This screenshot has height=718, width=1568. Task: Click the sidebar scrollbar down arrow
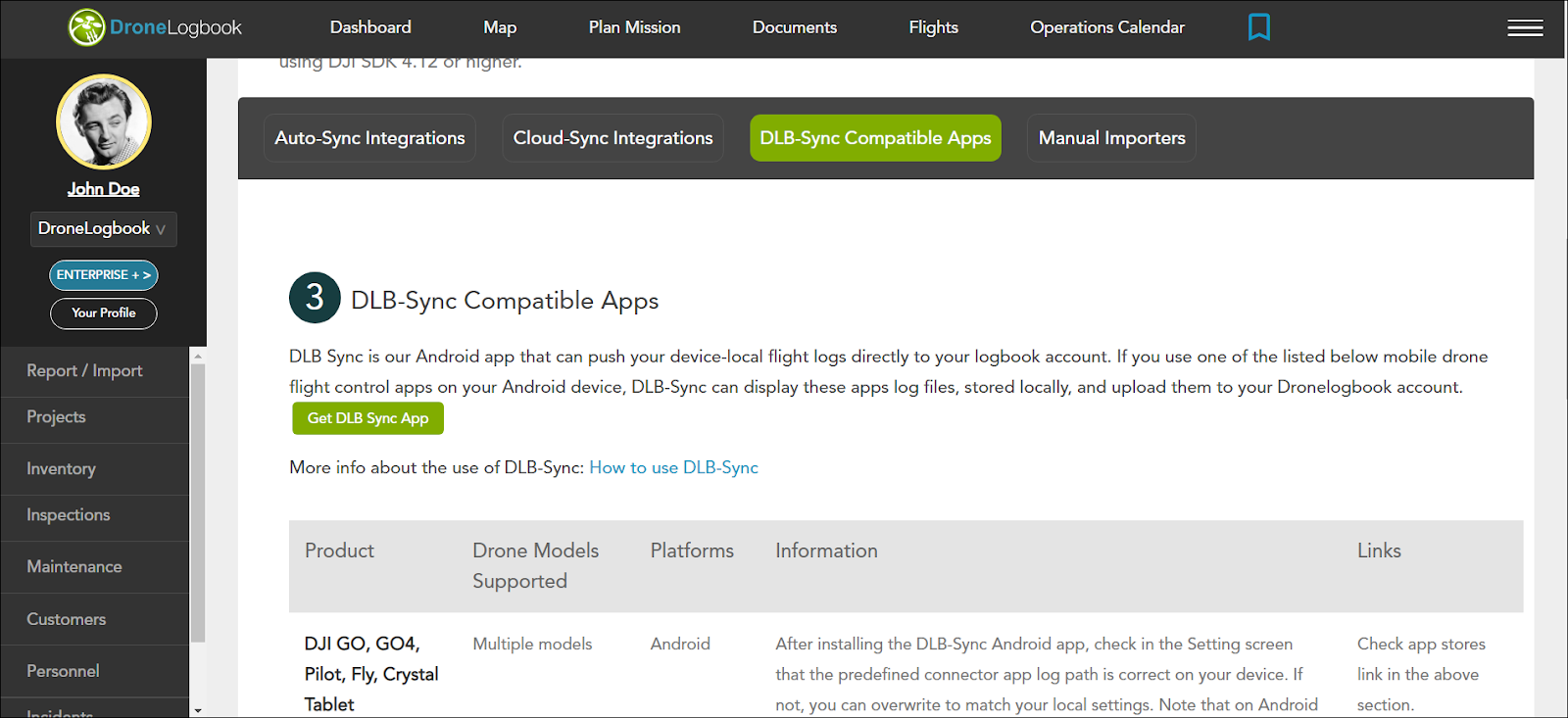coord(198,710)
